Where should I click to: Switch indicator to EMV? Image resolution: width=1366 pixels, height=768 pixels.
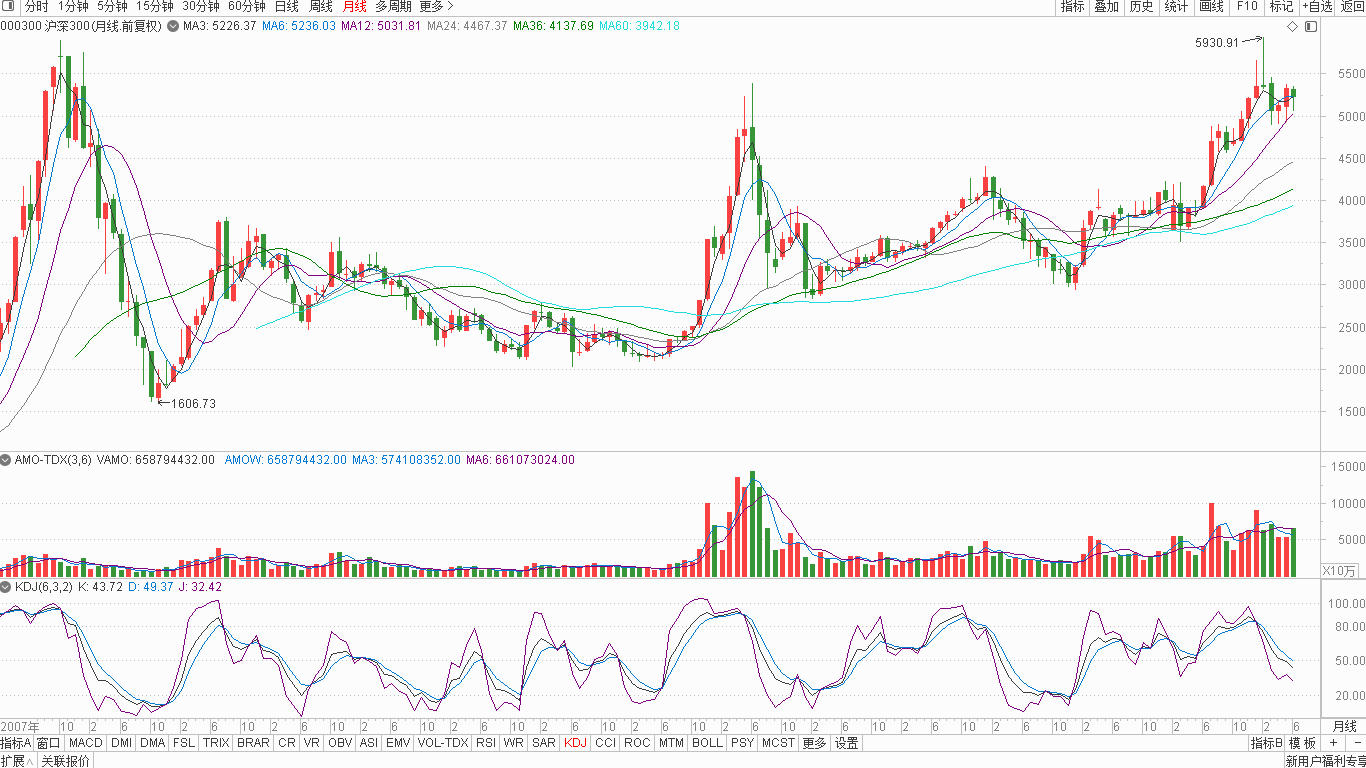tap(398, 743)
